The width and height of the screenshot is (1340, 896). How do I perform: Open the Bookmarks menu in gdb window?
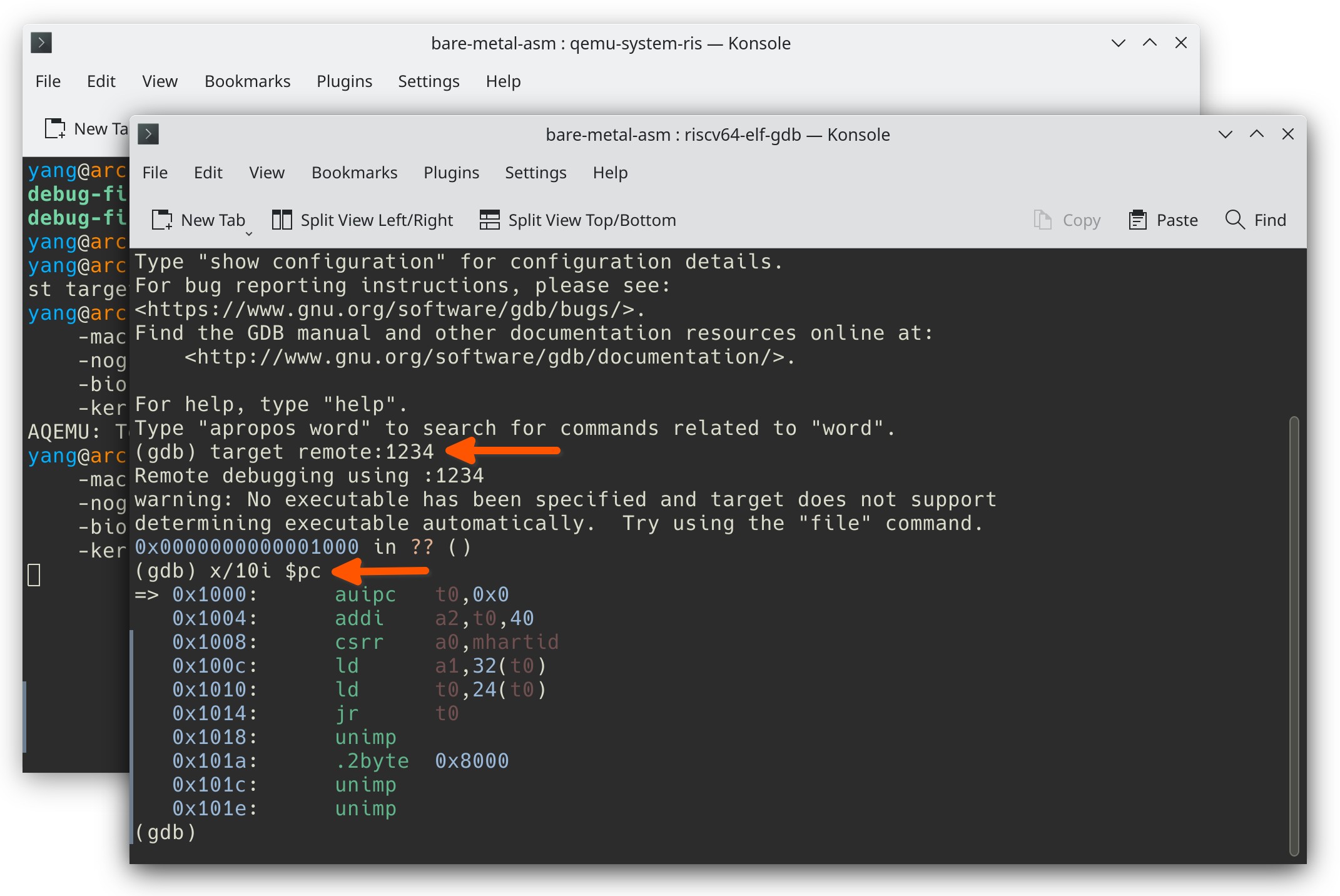click(354, 173)
